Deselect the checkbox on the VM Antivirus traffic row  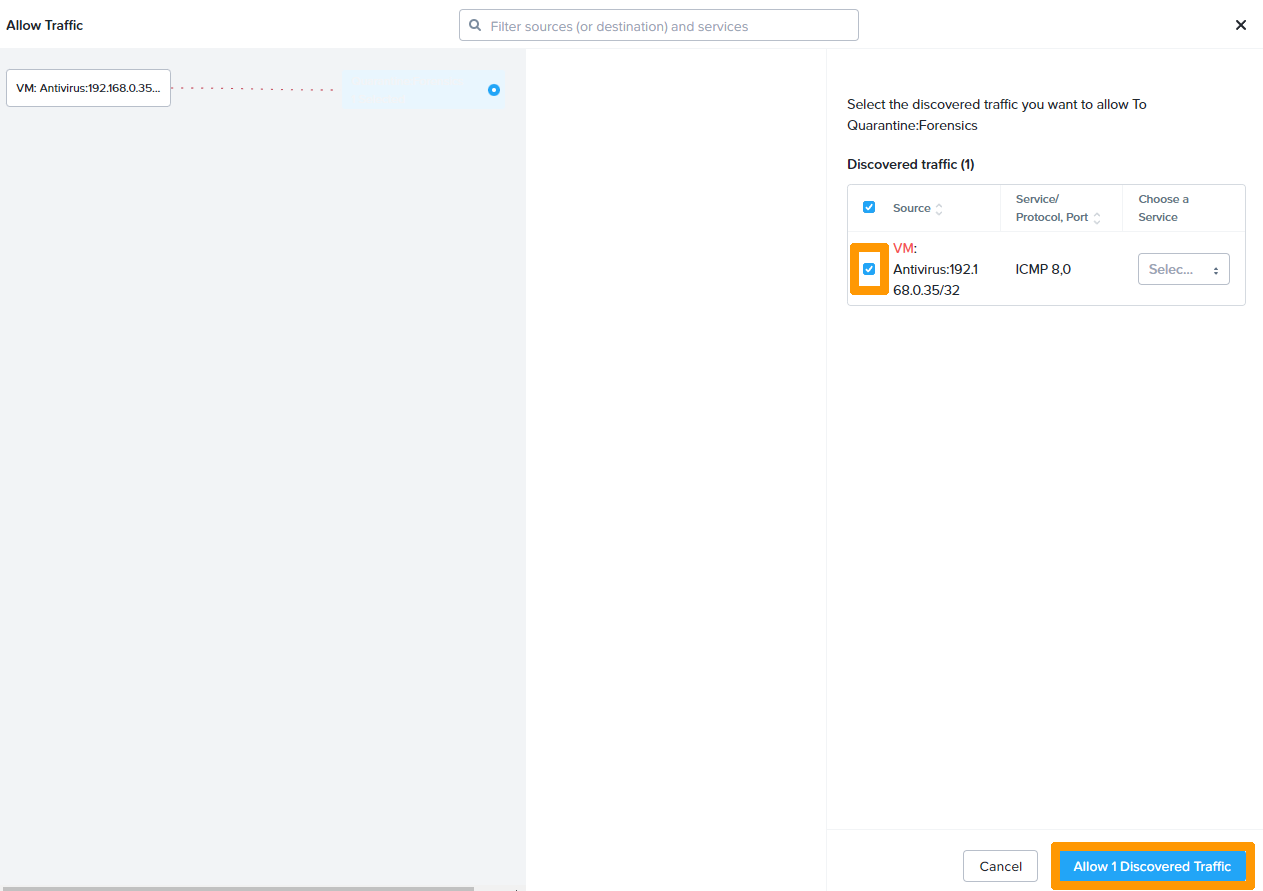869,269
